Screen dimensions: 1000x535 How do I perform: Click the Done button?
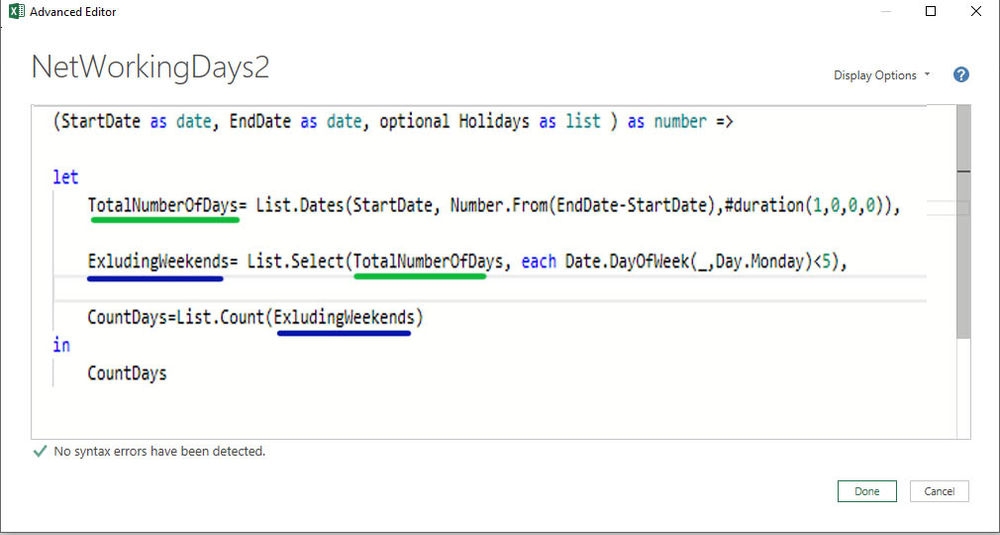click(867, 491)
